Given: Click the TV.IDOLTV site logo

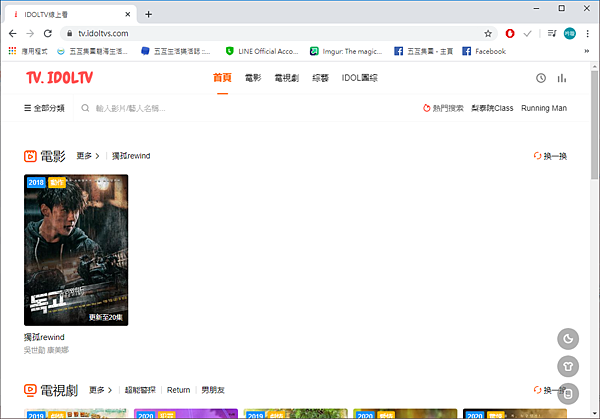Looking at the screenshot, I should [59, 78].
